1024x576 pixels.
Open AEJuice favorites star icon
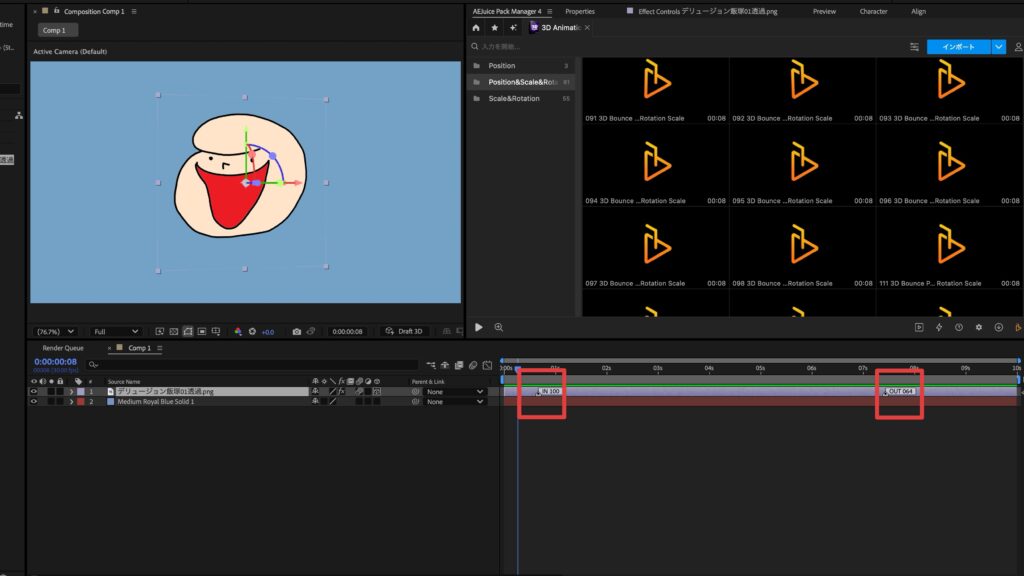coord(494,28)
